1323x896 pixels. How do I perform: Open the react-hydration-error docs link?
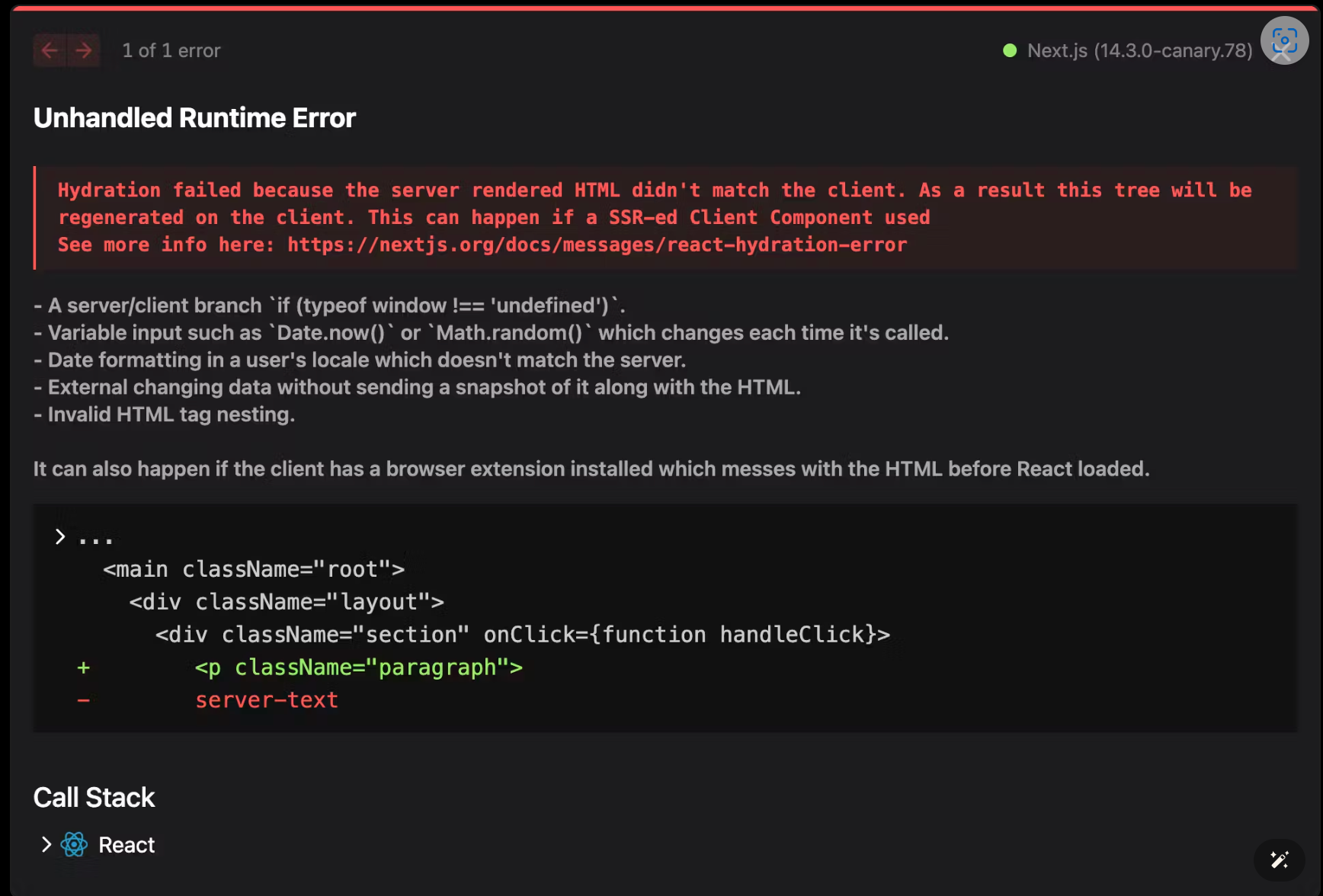[x=597, y=245]
